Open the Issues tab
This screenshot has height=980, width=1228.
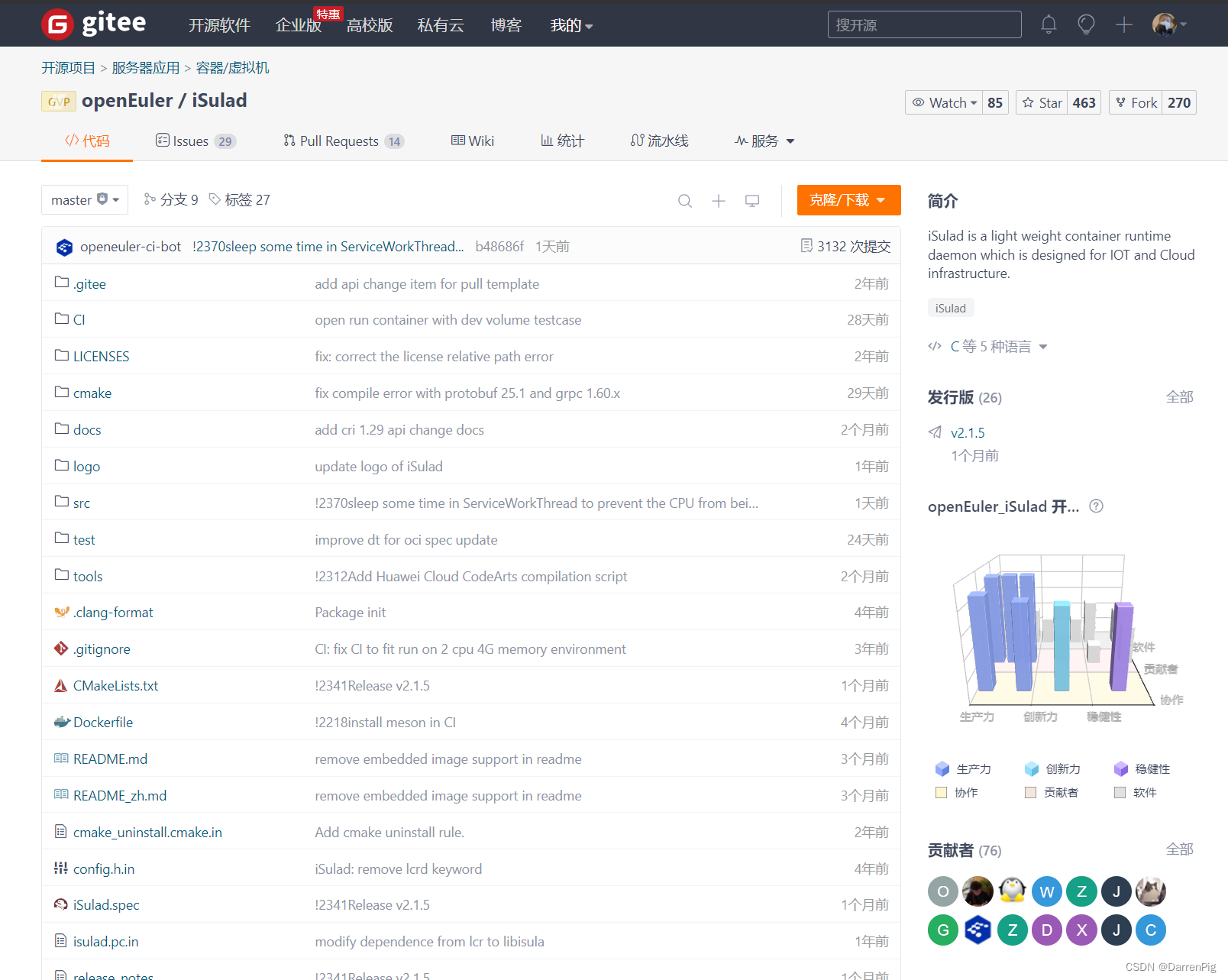coord(196,141)
